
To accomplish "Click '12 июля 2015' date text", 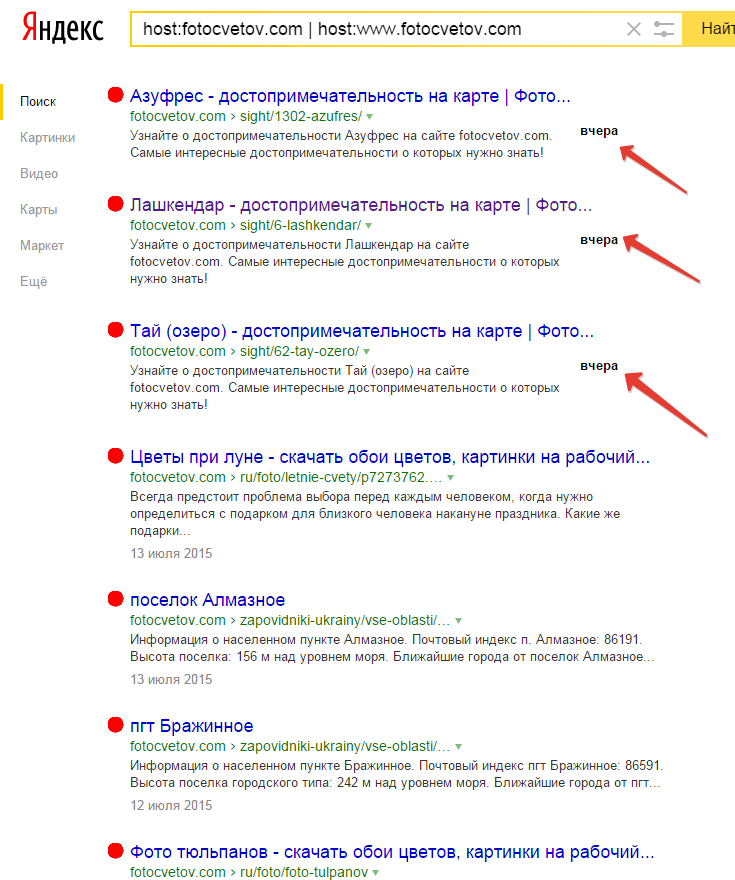I will pyautogui.click(x=171, y=805).
